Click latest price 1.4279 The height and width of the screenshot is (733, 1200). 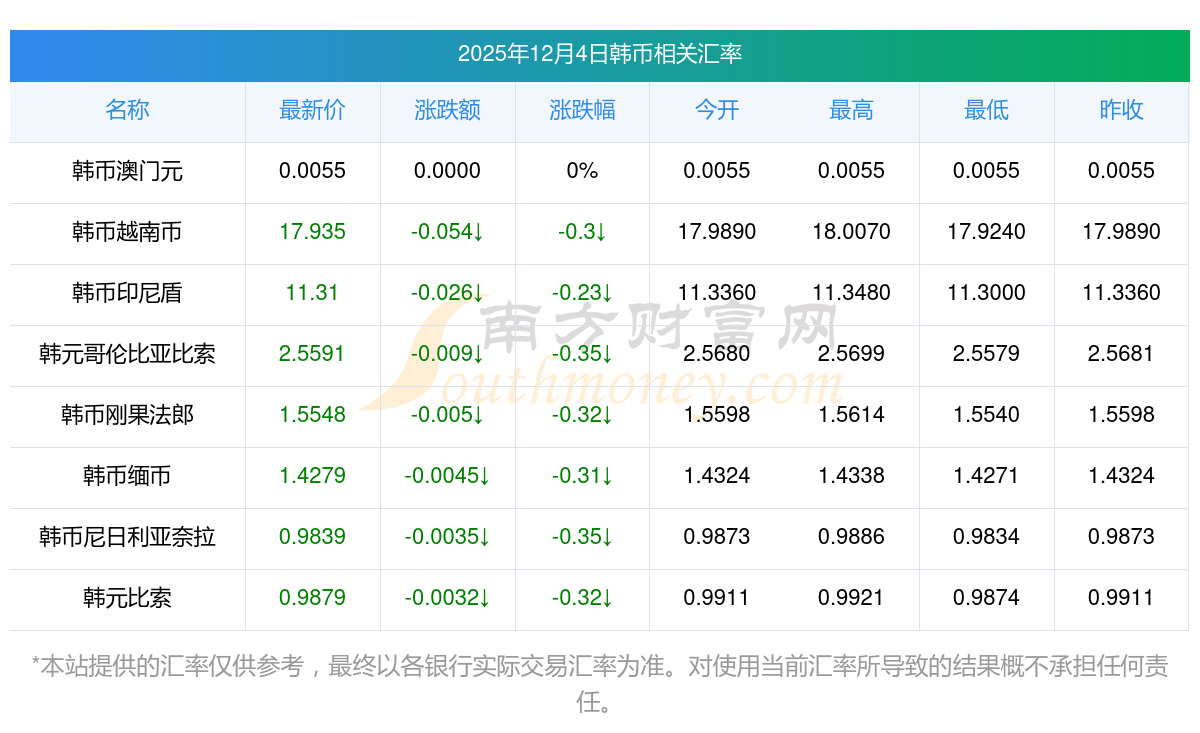312,476
